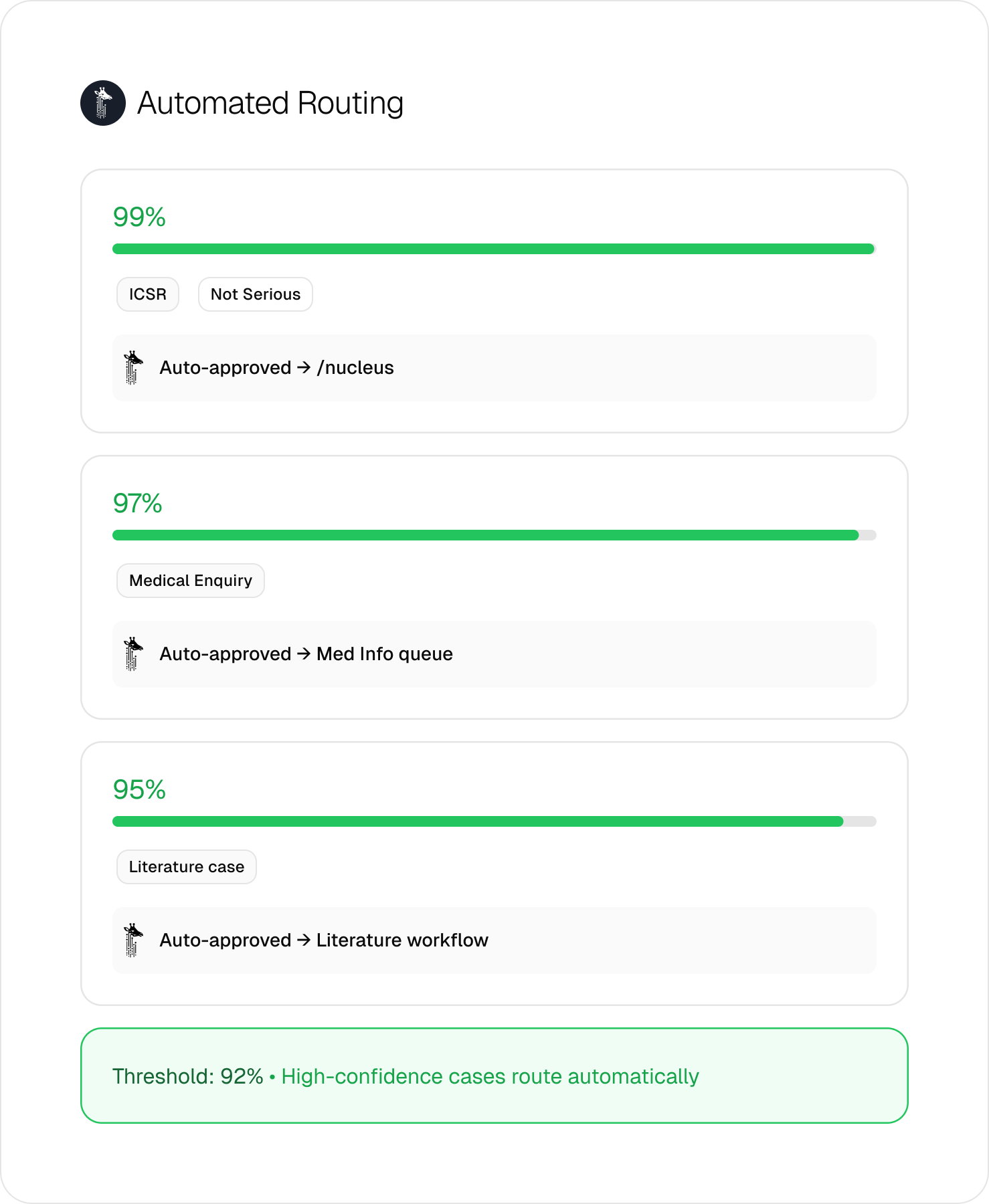Click High-confidence cases route automatically text
The image size is (989, 1204).
[490, 1076]
